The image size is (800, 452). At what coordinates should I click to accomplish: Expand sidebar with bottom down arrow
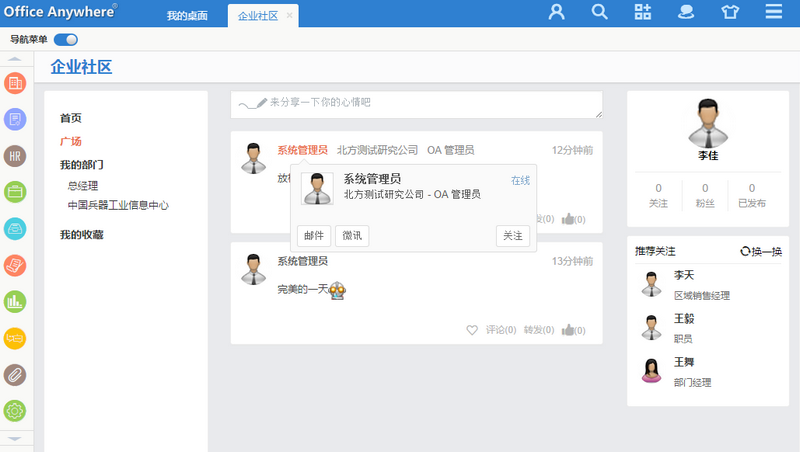point(15,438)
